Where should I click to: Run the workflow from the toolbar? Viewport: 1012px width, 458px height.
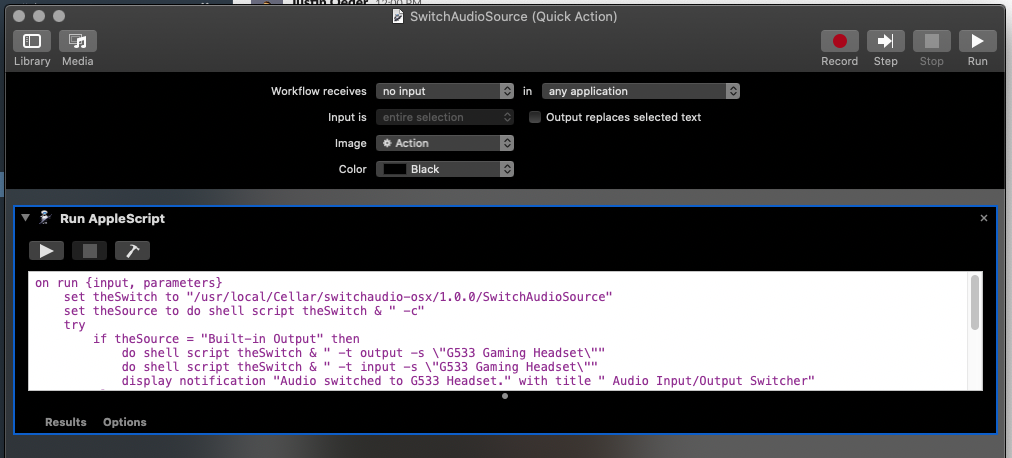click(977, 41)
